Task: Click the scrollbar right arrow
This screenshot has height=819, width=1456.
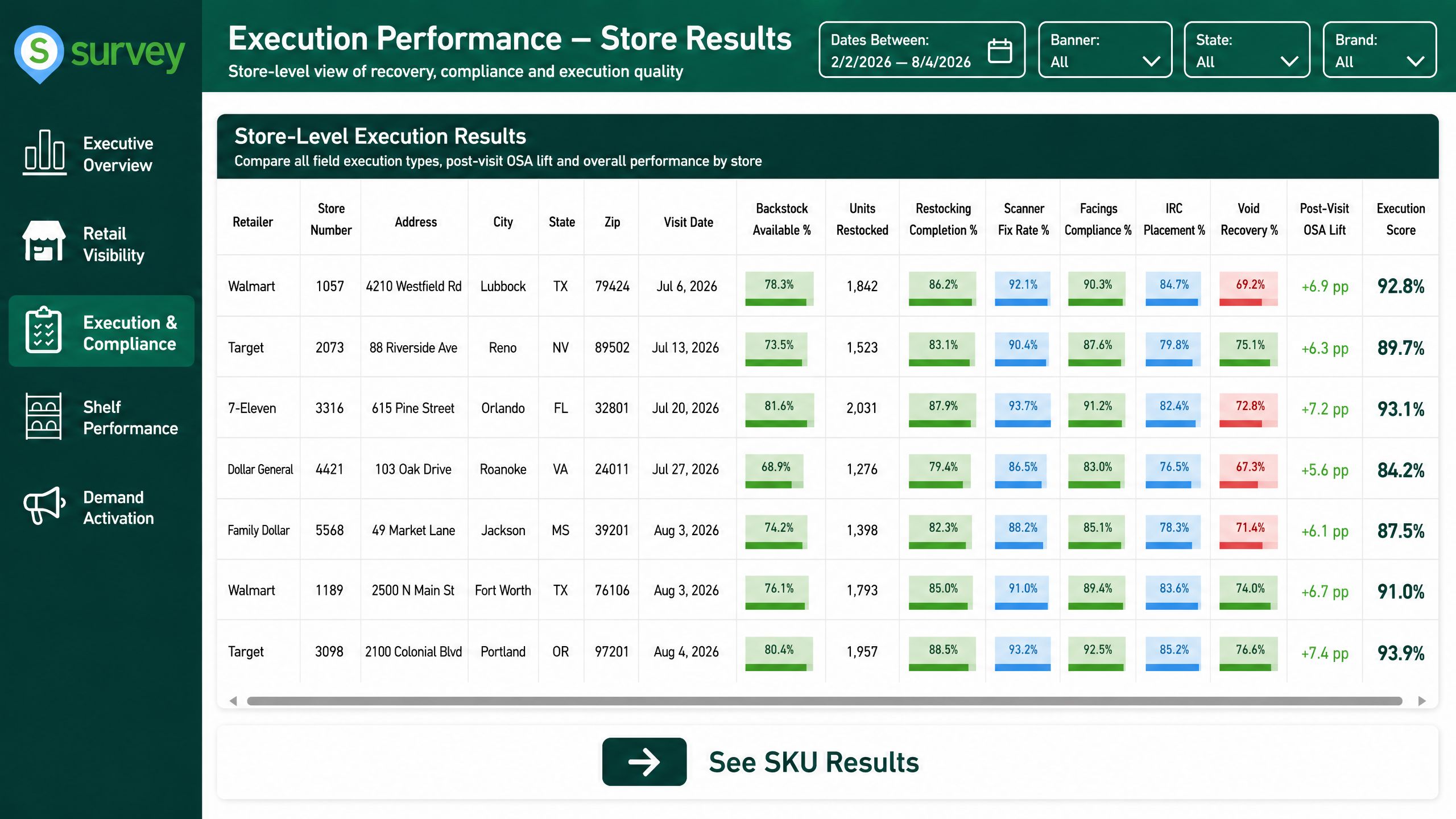Action: [1422, 701]
